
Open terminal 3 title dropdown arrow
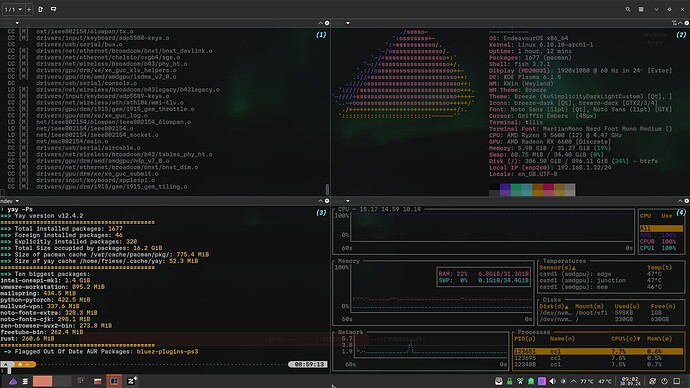17,201
